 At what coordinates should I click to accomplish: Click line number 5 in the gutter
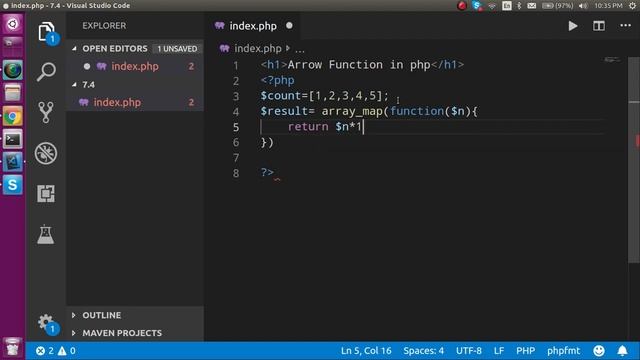(236, 127)
